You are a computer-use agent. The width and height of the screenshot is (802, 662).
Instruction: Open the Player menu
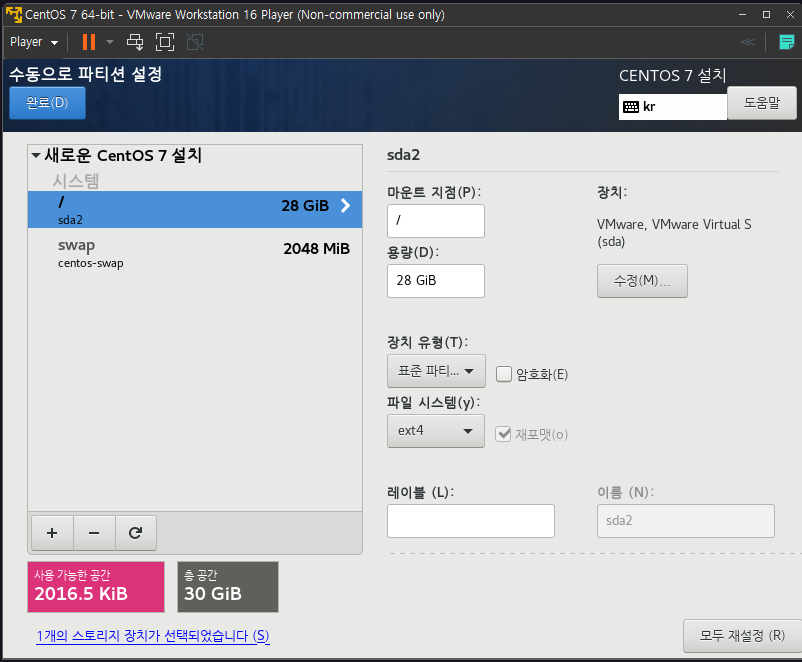[x=34, y=42]
